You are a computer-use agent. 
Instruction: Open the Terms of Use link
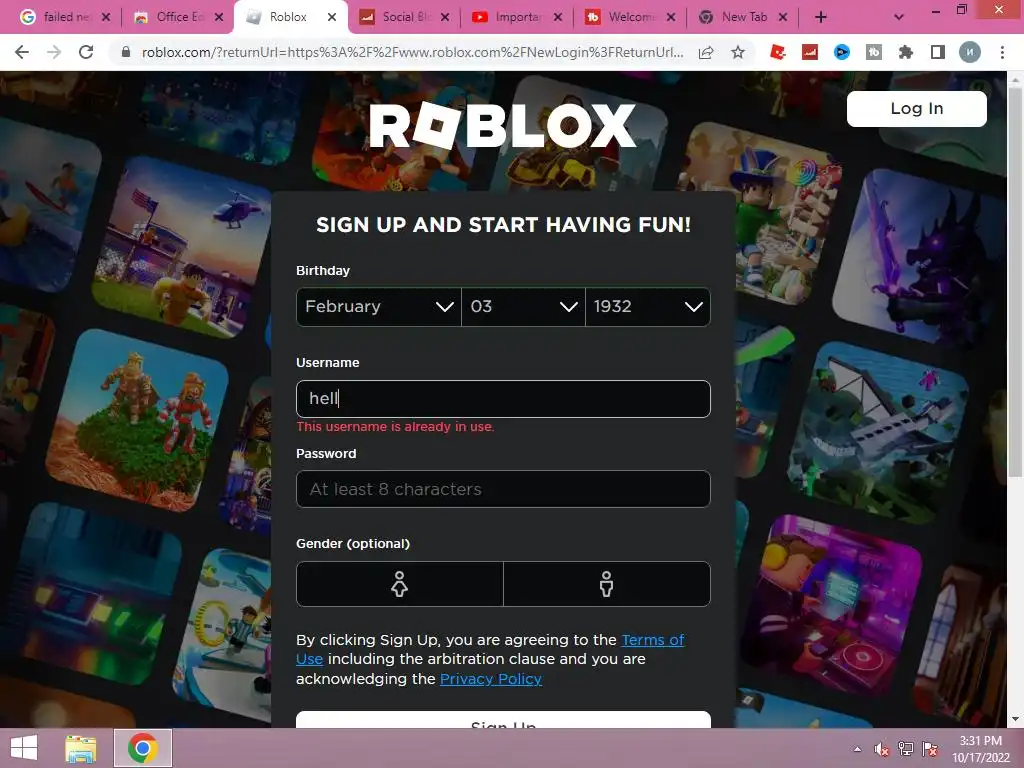coord(490,649)
